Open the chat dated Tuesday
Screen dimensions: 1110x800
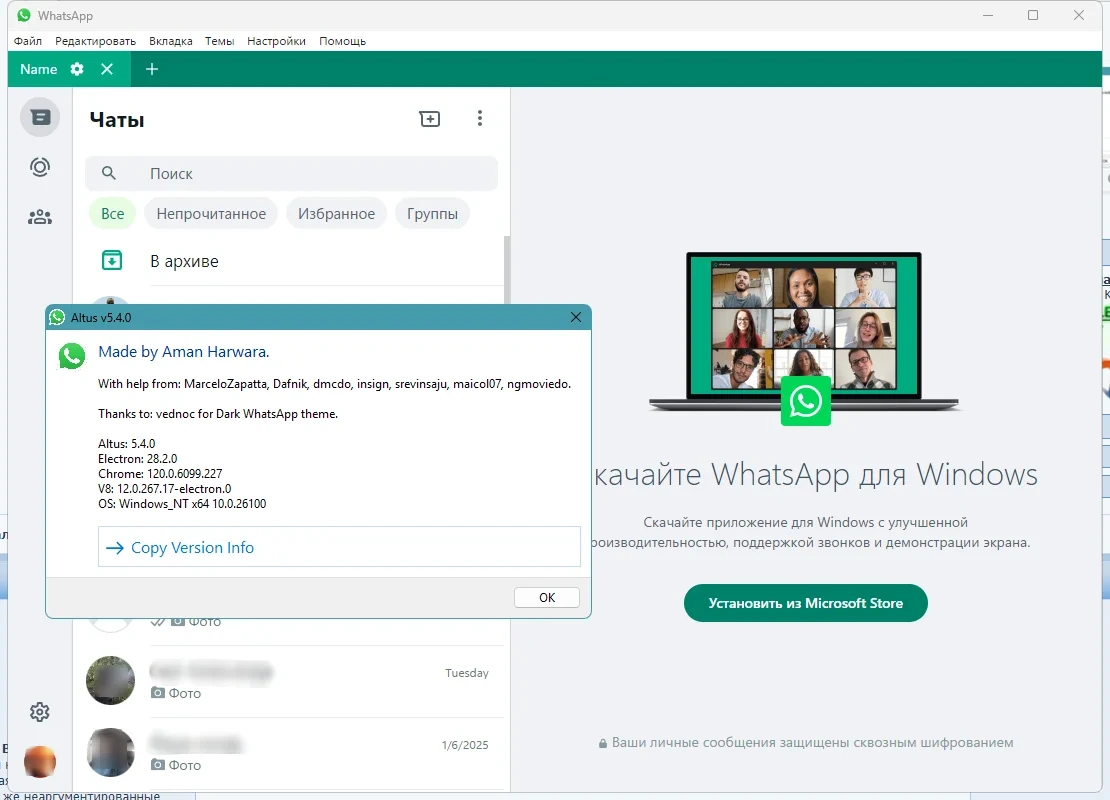point(294,682)
